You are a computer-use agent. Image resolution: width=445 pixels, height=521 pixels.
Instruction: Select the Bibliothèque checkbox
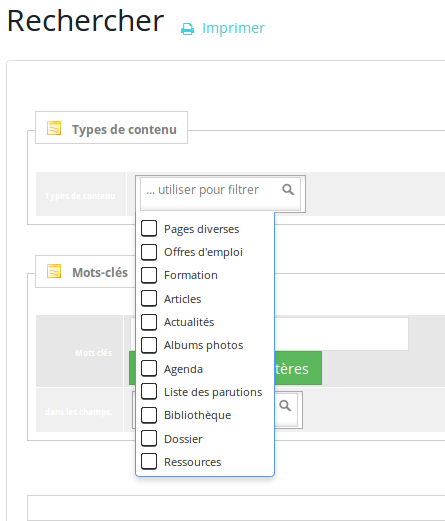coord(149,415)
